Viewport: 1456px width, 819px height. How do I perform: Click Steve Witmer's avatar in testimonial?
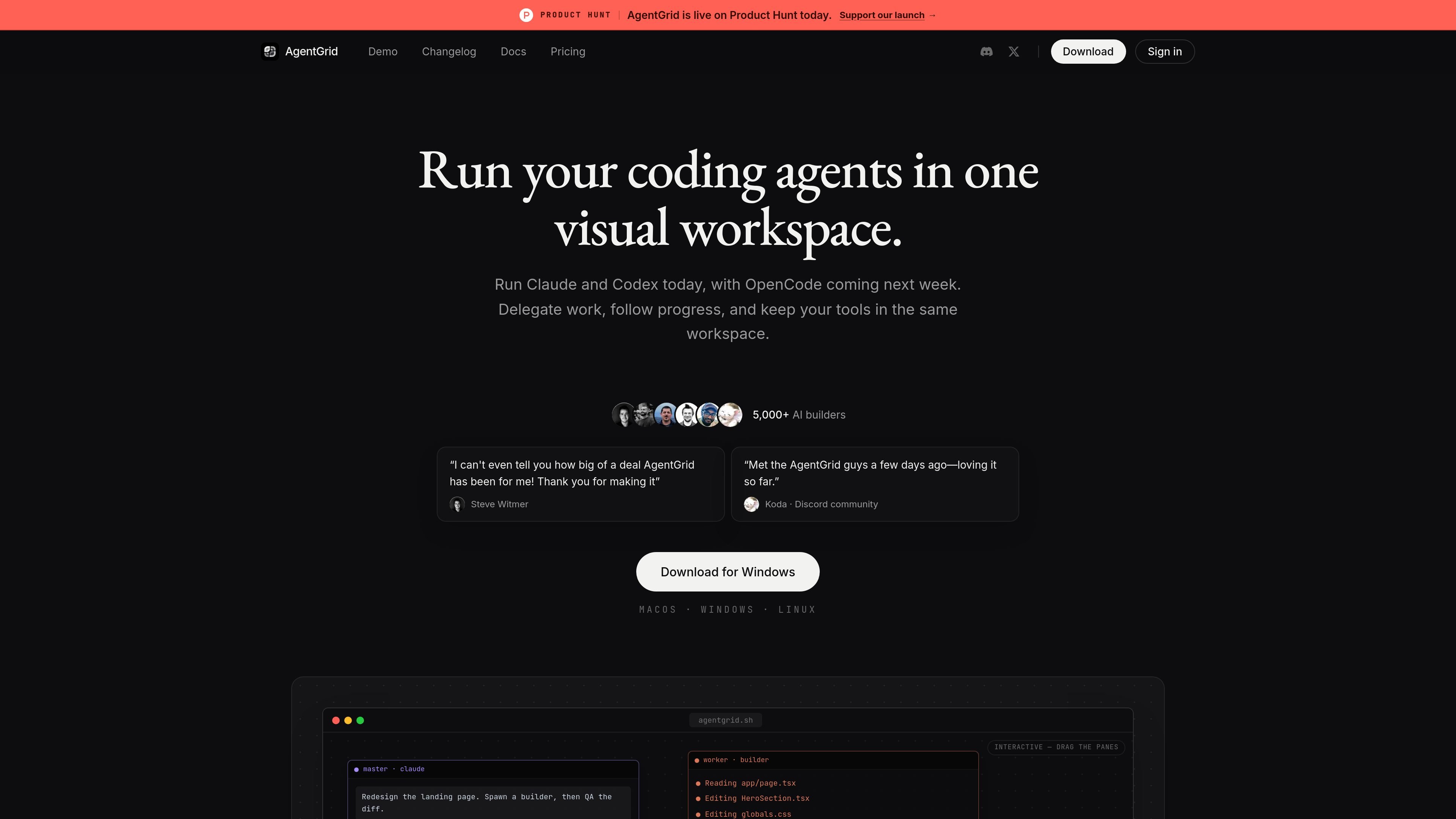(457, 504)
